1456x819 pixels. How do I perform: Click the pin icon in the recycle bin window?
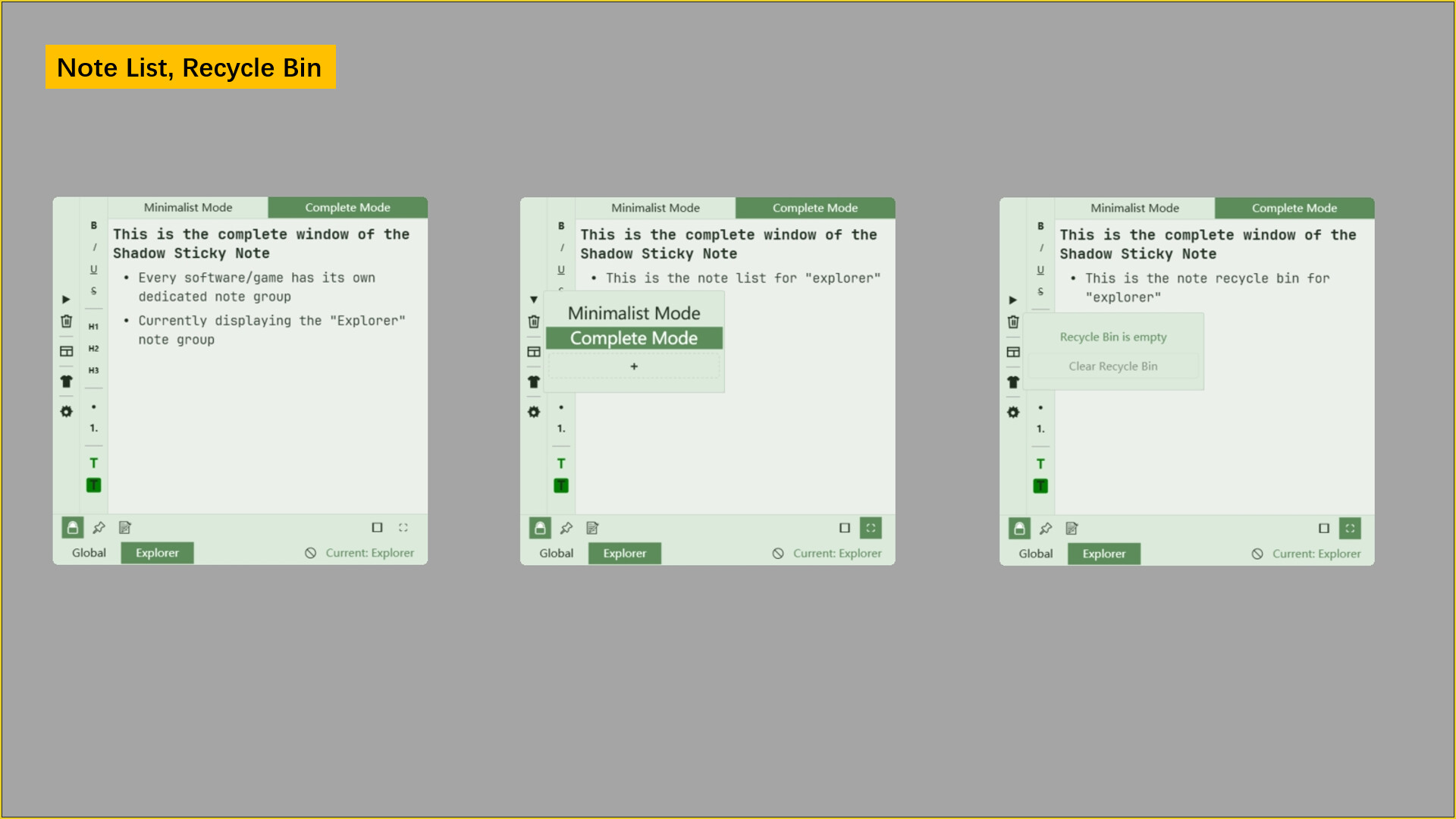(x=1046, y=529)
